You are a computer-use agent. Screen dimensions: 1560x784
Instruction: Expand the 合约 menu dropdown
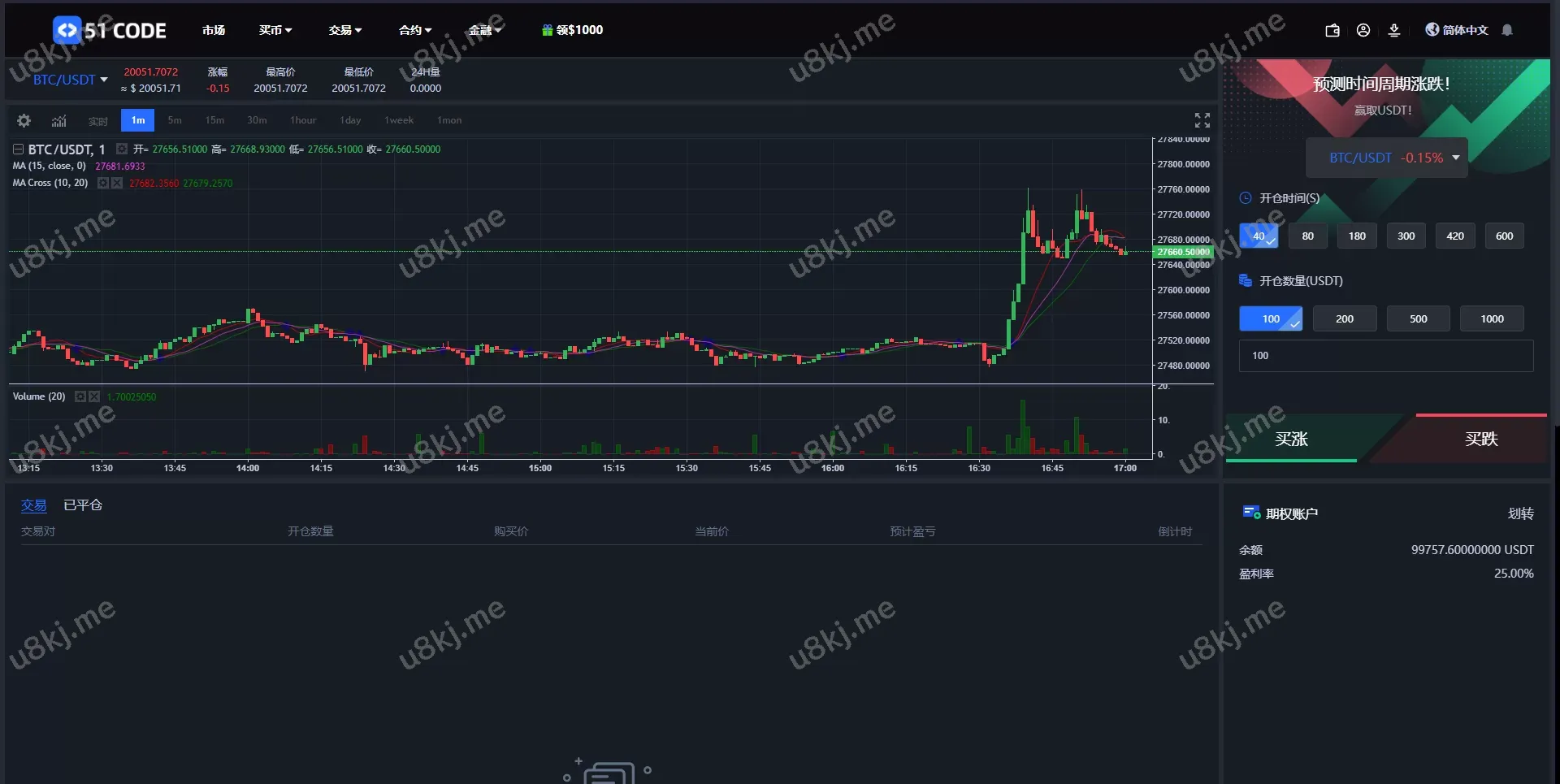(415, 30)
